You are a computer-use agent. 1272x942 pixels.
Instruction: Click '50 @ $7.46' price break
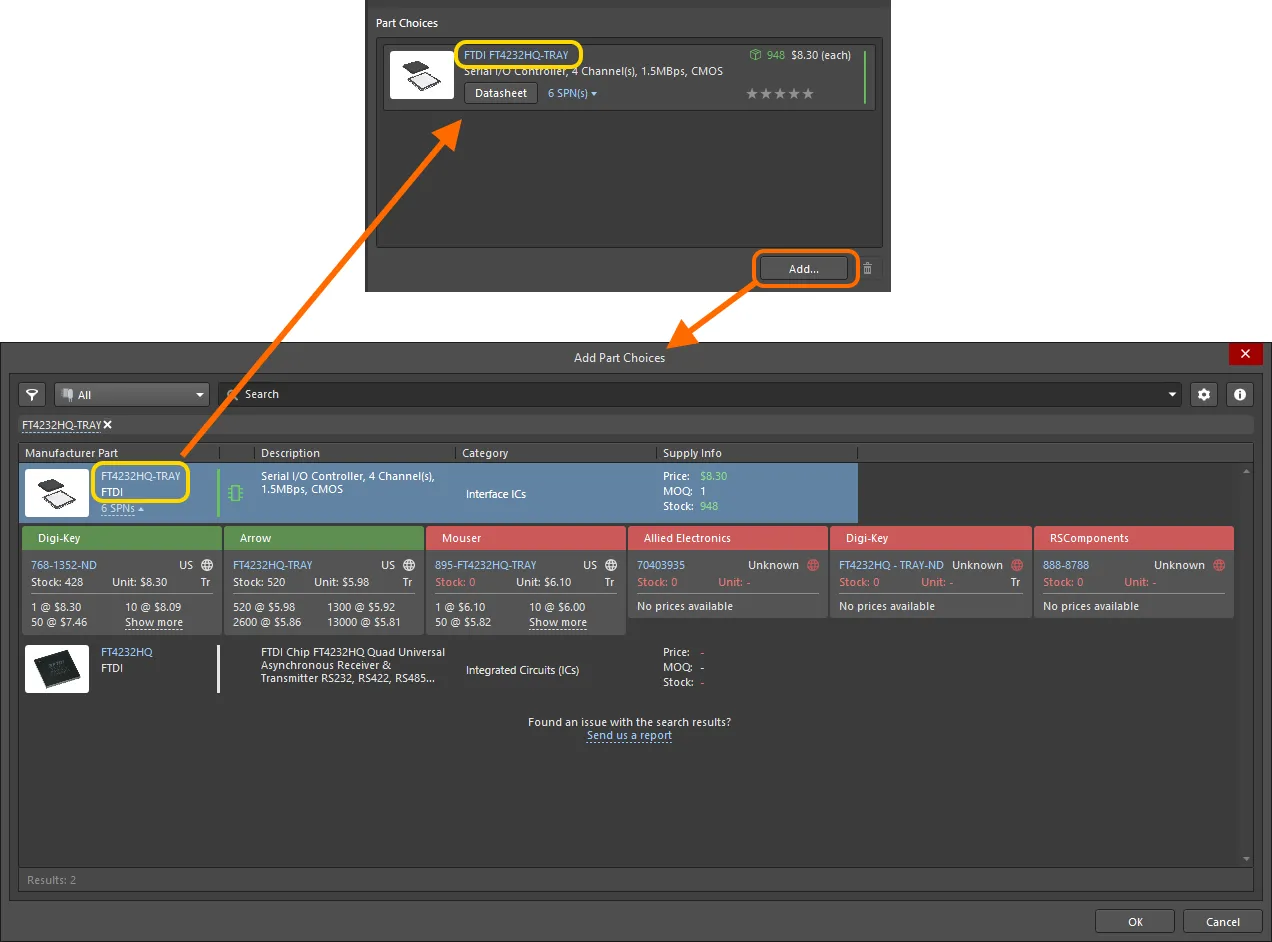click(59, 622)
